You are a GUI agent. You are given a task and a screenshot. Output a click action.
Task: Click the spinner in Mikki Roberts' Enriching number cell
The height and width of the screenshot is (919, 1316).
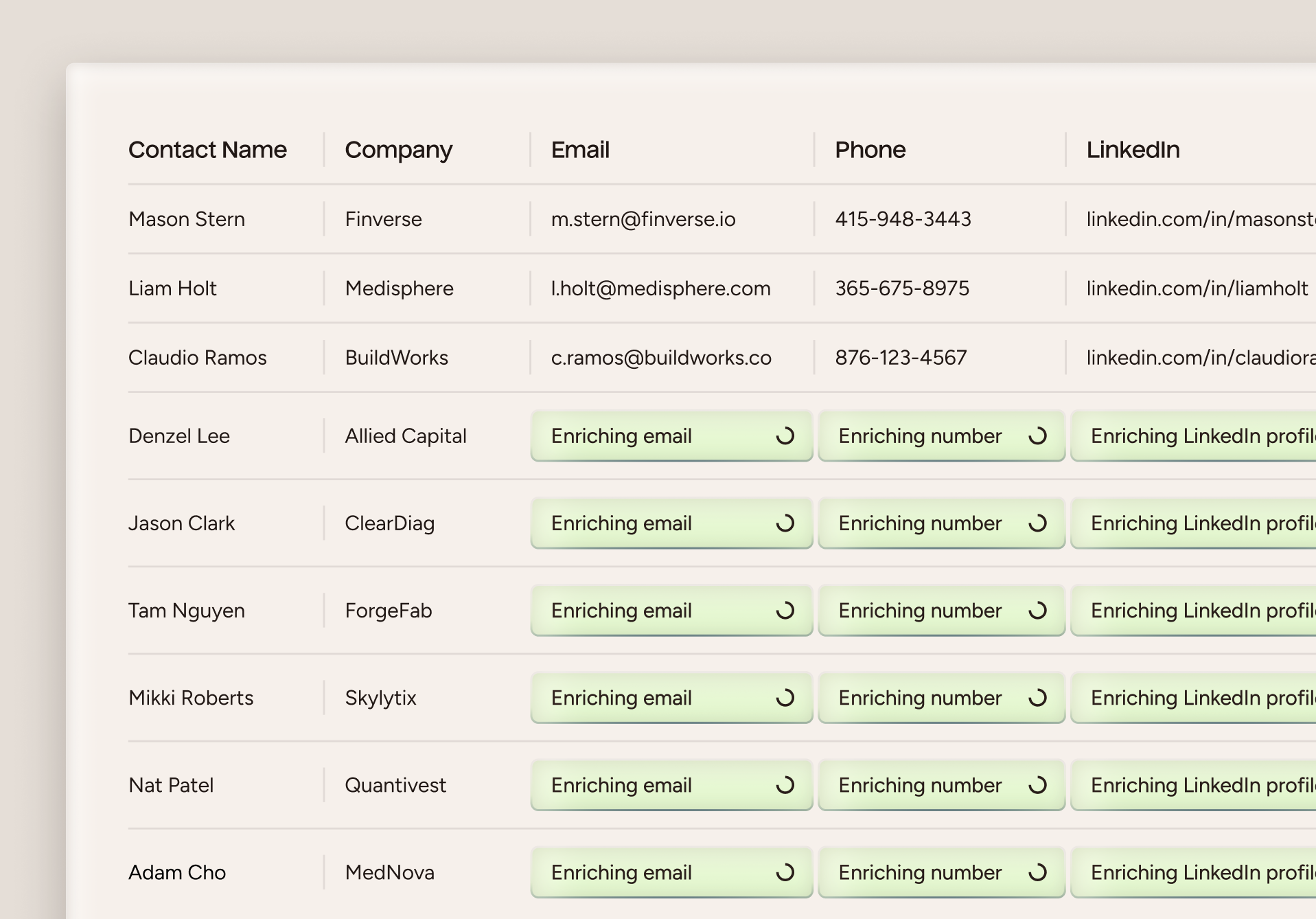pyautogui.click(x=1038, y=698)
